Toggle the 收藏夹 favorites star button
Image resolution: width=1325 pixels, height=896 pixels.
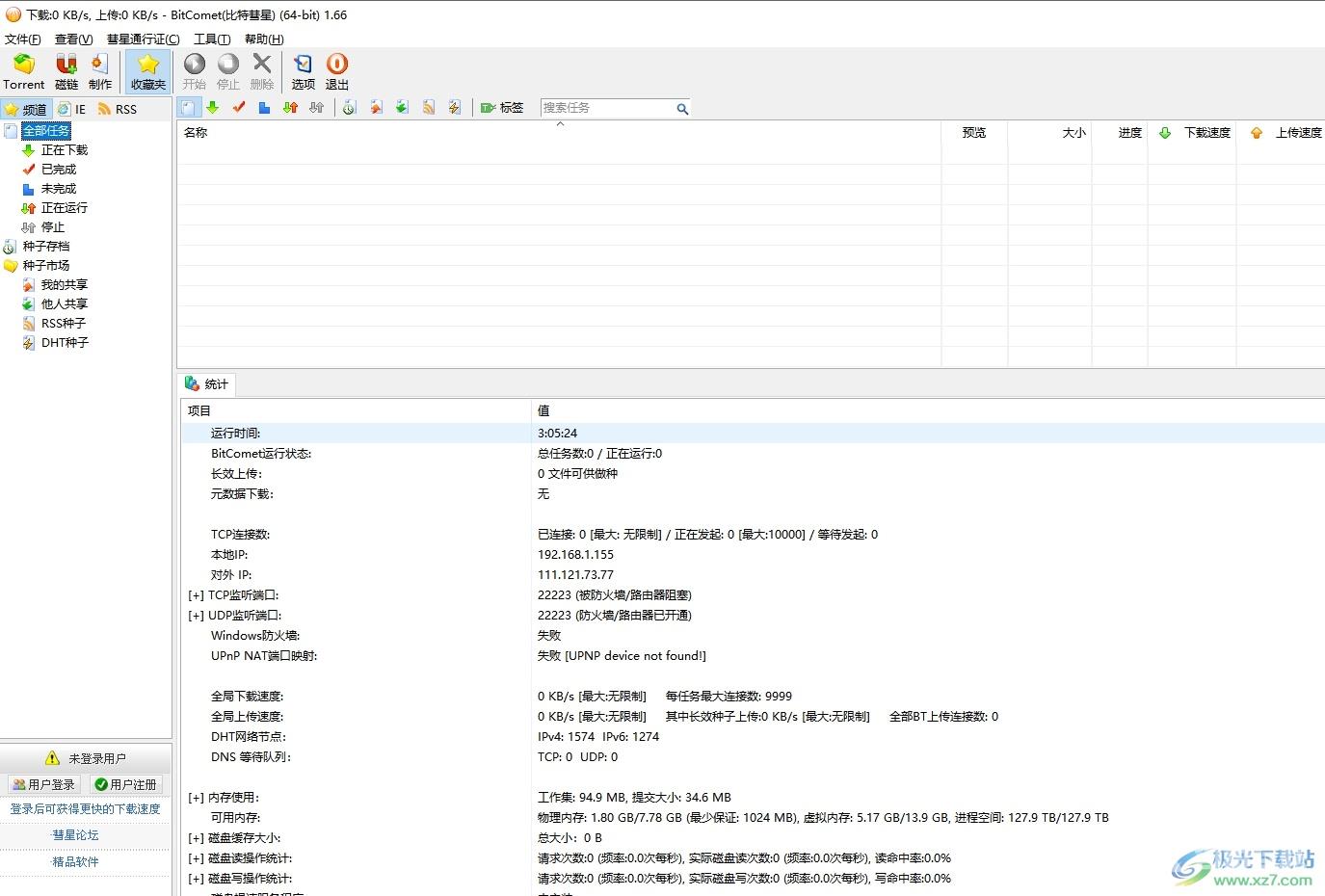click(x=147, y=72)
